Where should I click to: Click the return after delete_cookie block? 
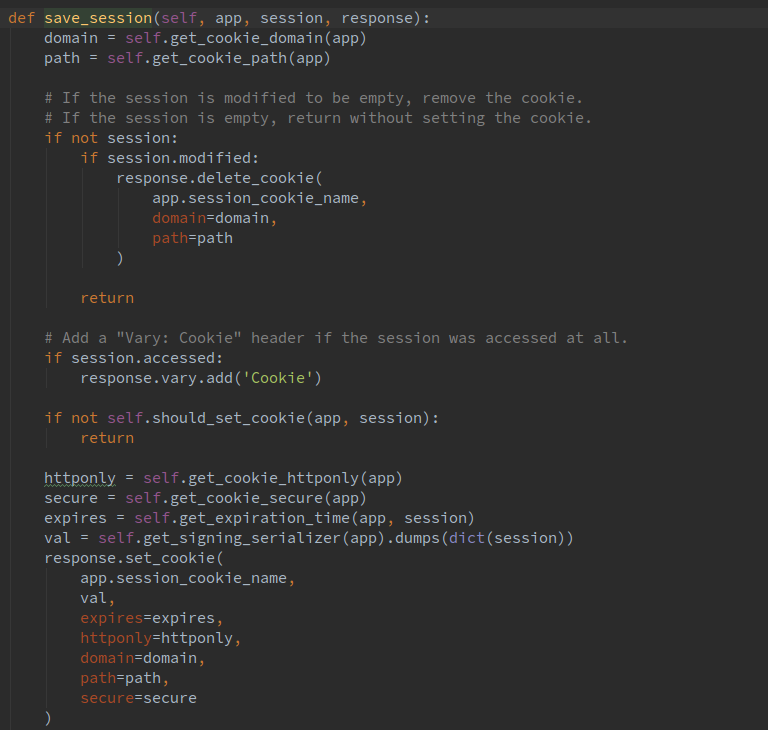[x=107, y=298]
